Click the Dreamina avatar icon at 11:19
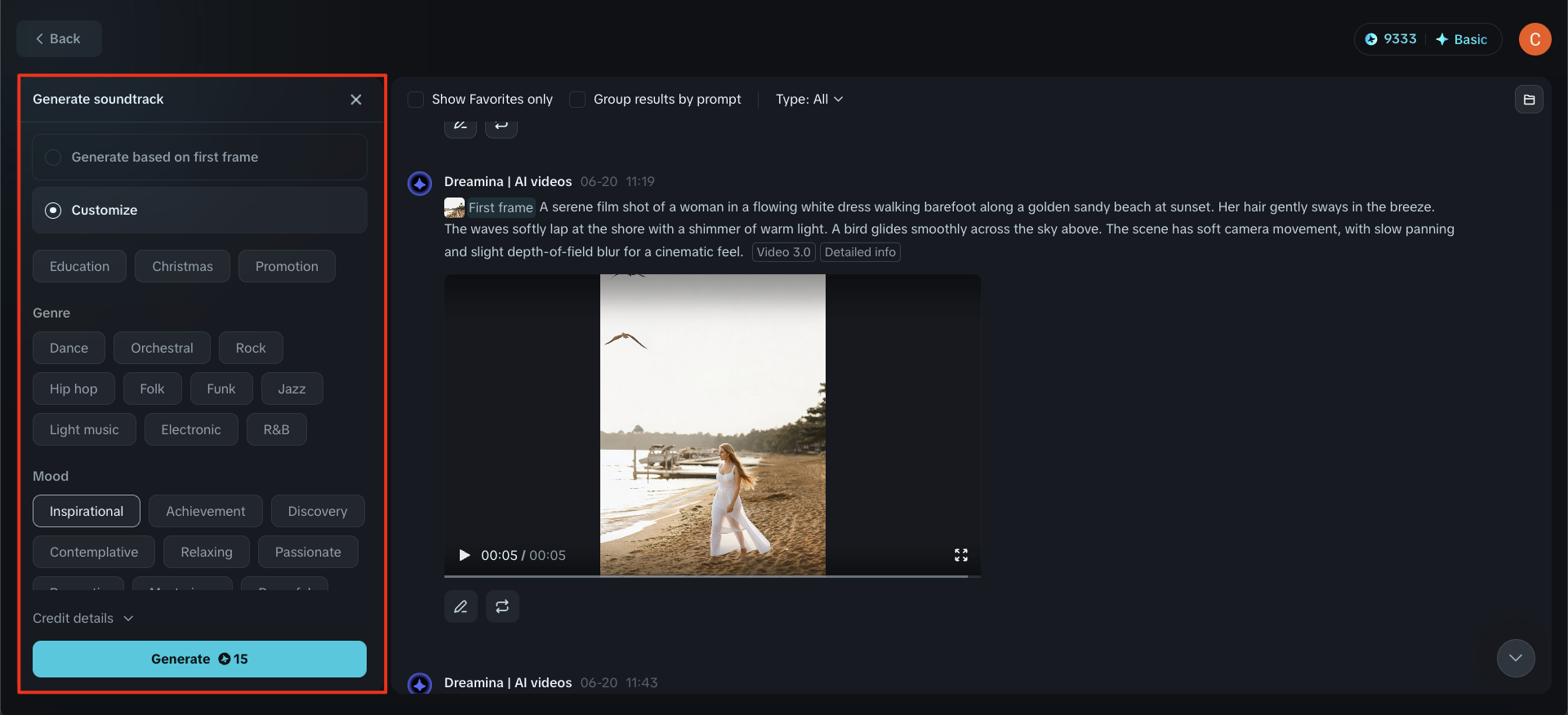Viewport: 1568px width, 715px height. pyautogui.click(x=420, y=183)
